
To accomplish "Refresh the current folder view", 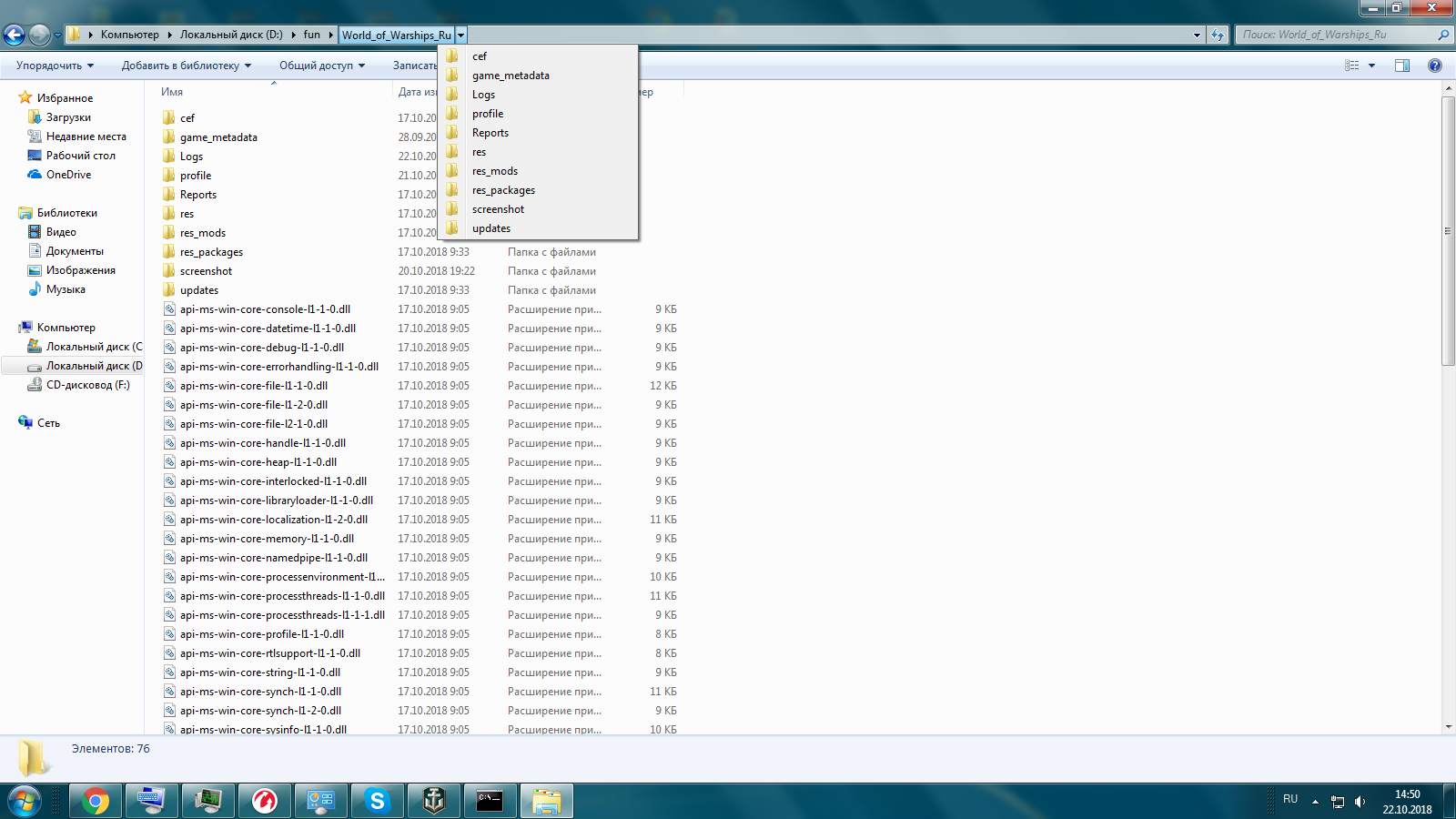I will click(x=1218, y=35).
